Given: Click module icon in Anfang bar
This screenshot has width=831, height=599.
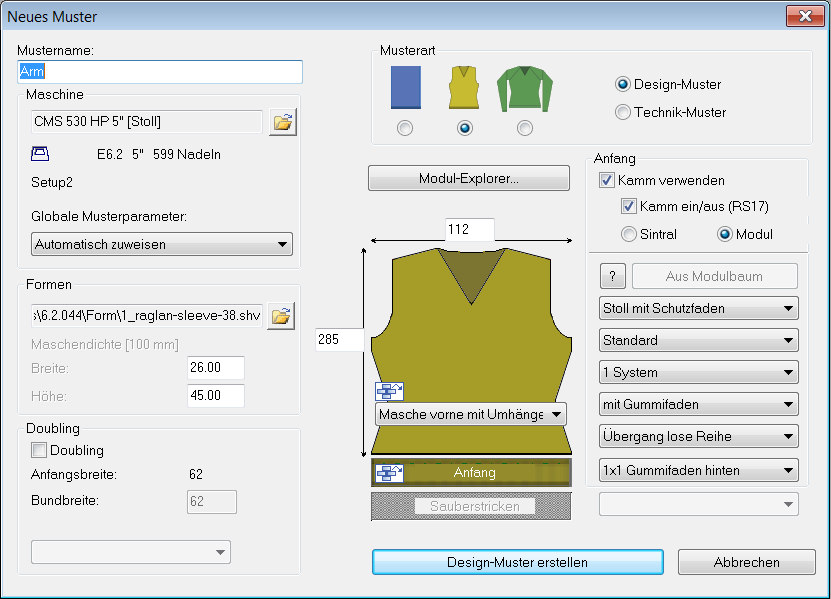Looking at the screenshot, I should coord(388,473).
